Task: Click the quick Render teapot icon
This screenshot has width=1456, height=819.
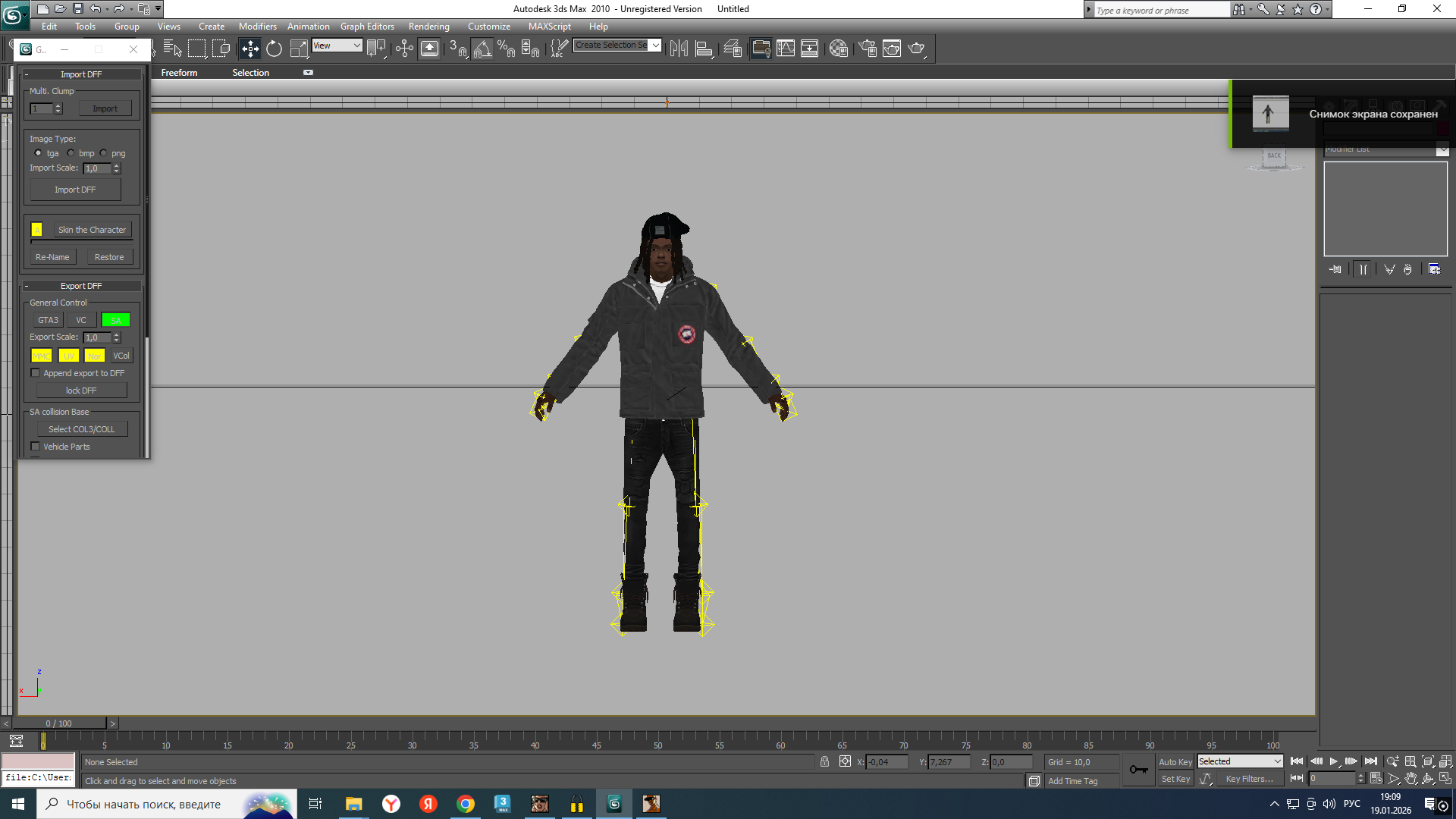Action: [916, 49]
